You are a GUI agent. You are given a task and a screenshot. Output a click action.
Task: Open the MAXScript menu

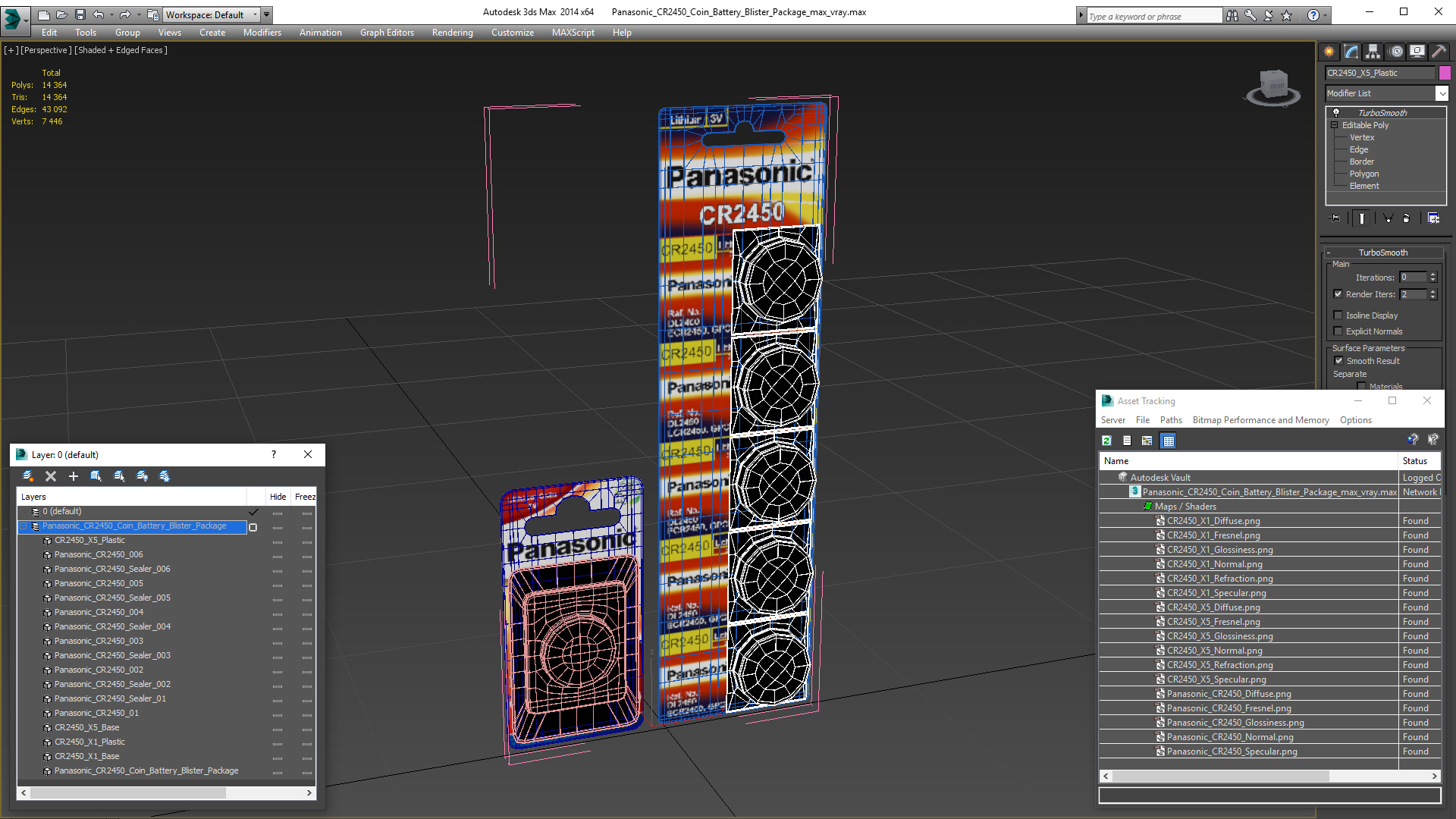click(x=573, y=33)
